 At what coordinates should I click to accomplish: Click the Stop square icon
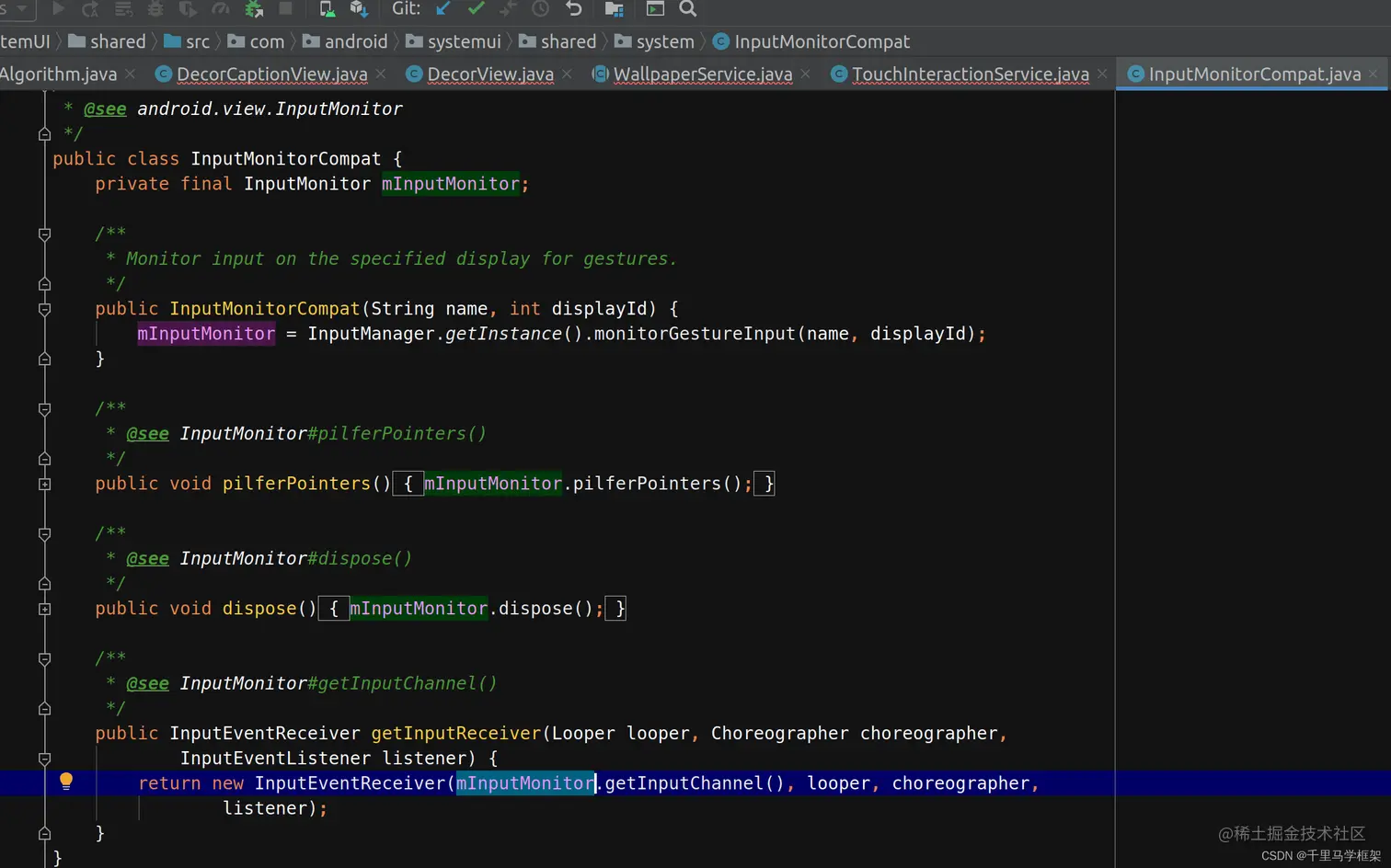pos(286,9)
